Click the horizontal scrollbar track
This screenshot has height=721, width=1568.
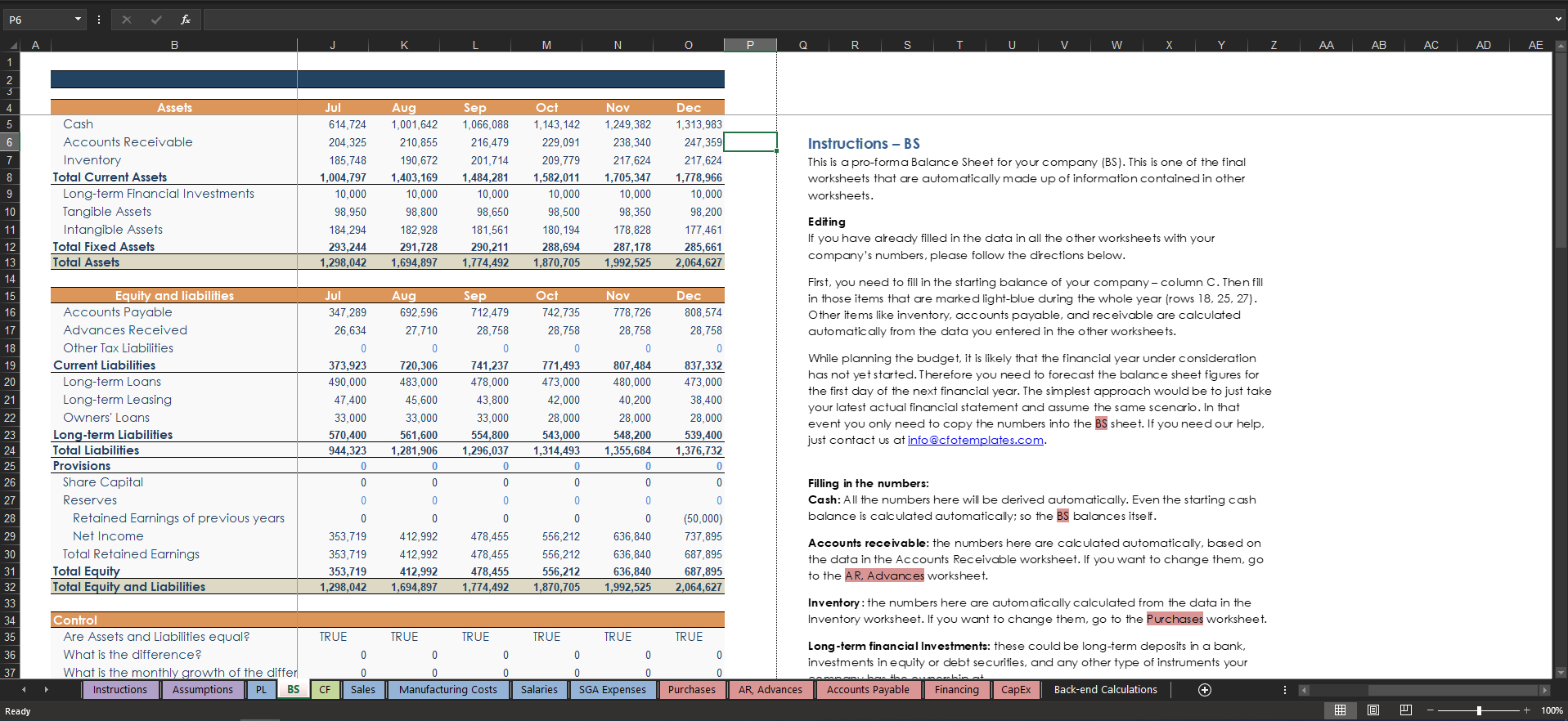[1424, 690]
